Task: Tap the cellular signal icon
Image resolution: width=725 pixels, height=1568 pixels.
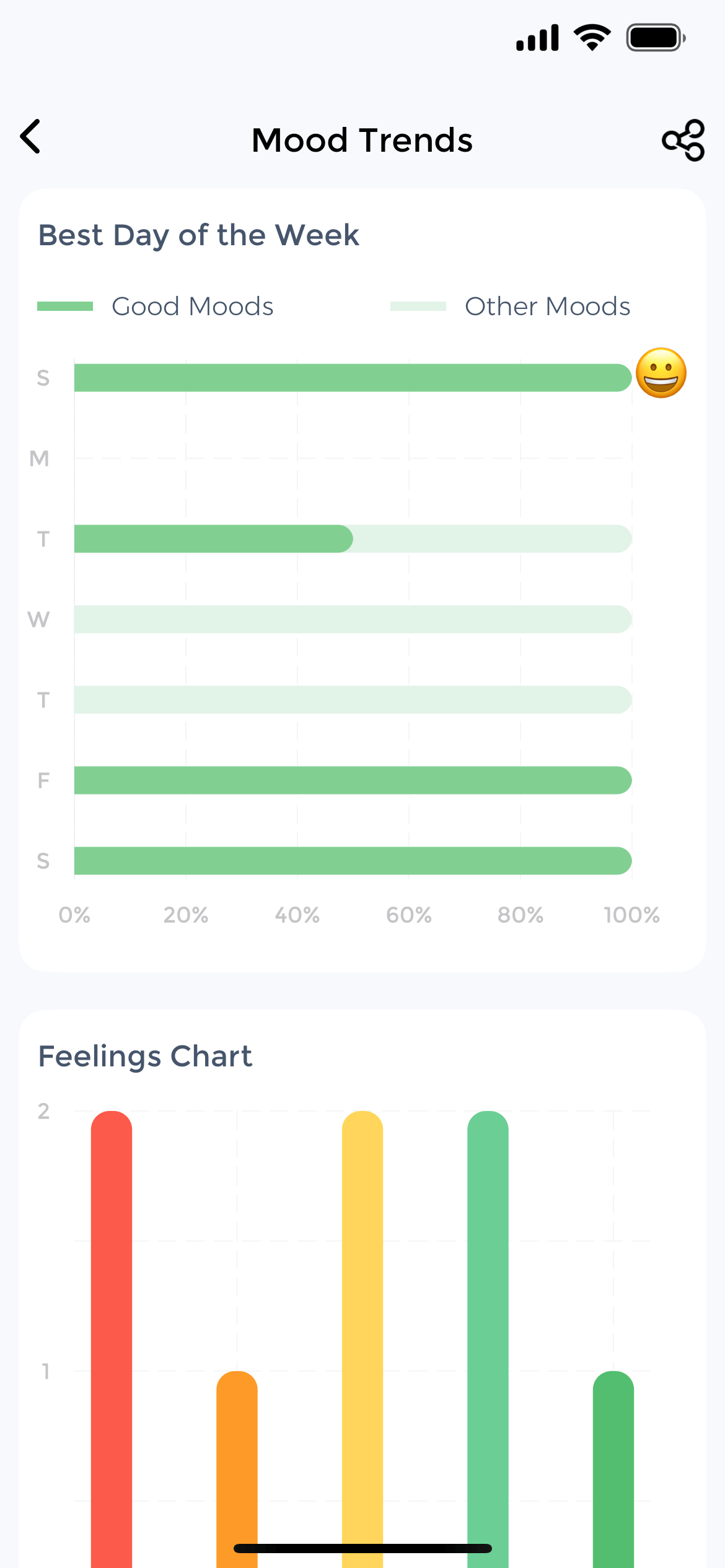Action: coord(537,38)
